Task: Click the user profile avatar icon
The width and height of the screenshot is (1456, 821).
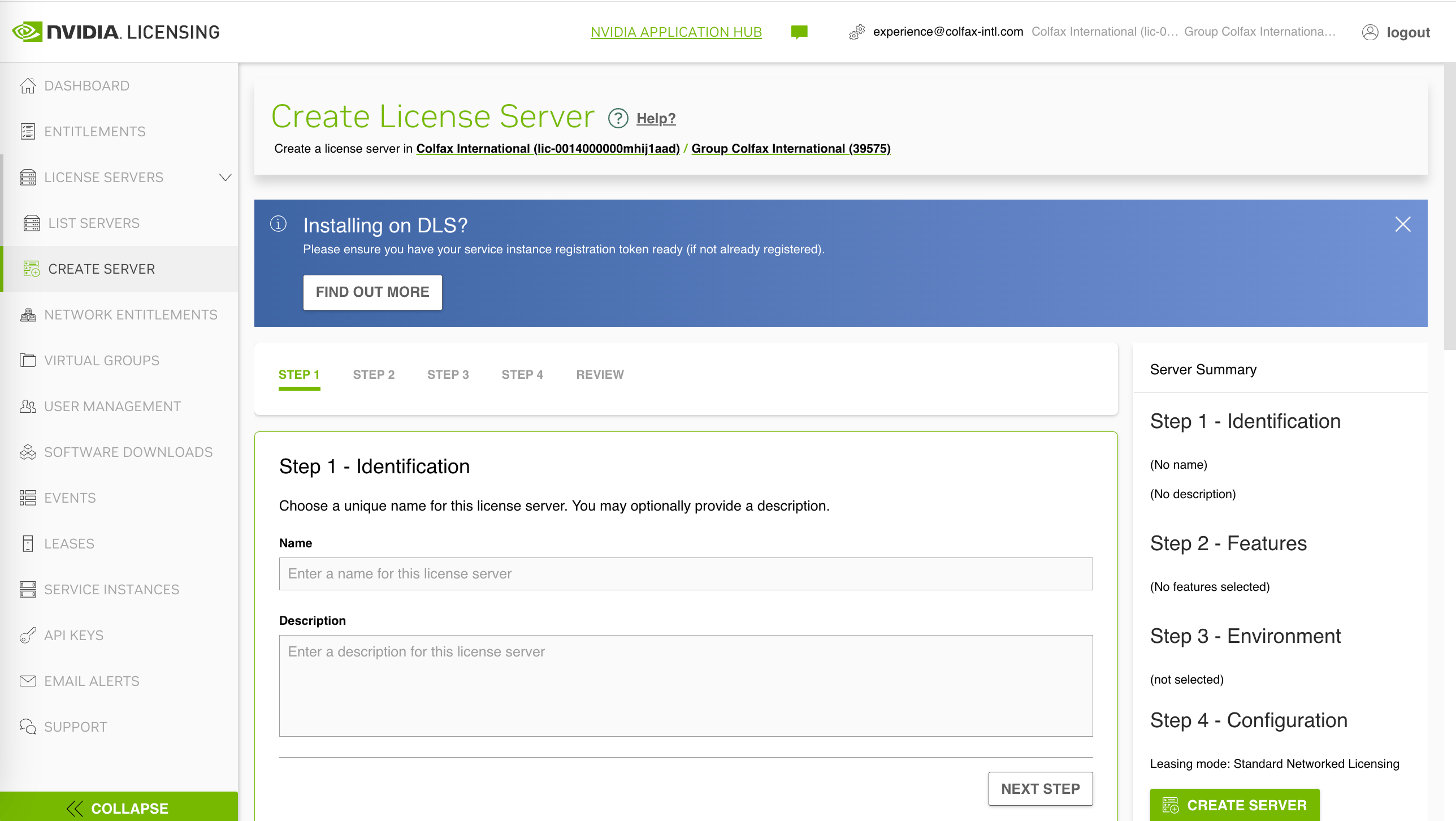Action: (1370, 32)
